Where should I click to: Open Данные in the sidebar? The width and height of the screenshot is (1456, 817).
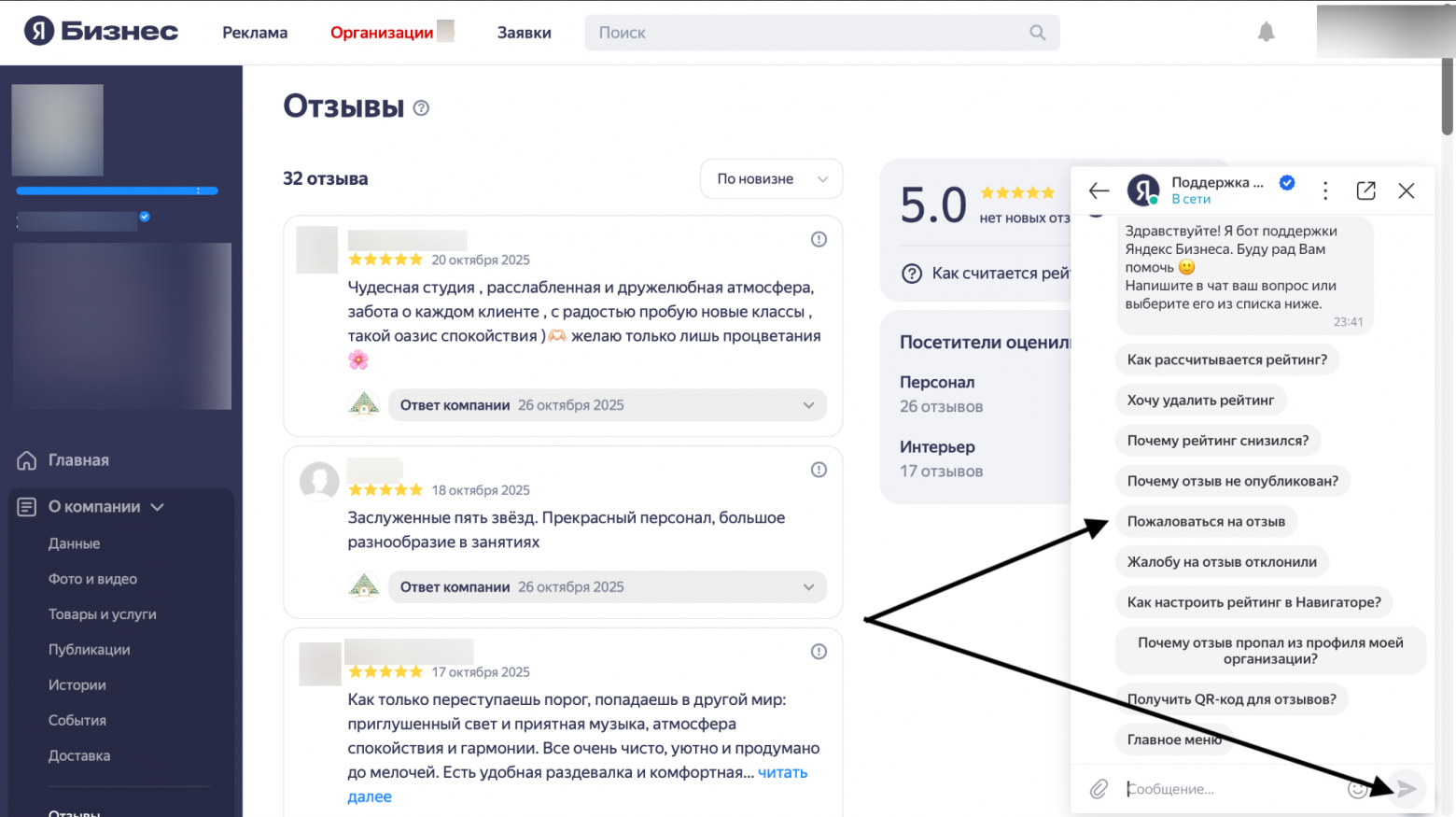click(74, 543)
